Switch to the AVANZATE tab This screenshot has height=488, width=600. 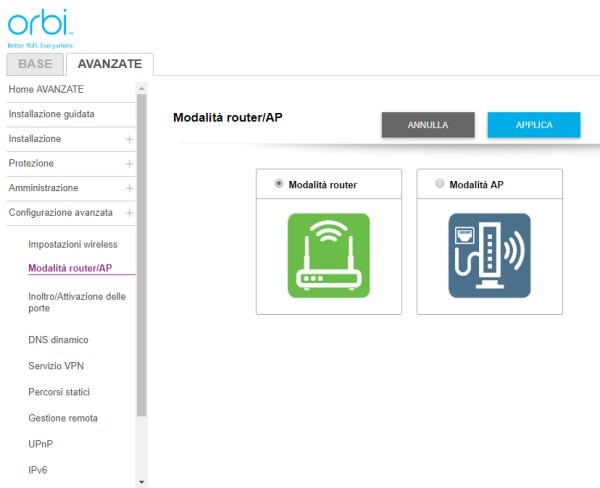pos(110,64)
